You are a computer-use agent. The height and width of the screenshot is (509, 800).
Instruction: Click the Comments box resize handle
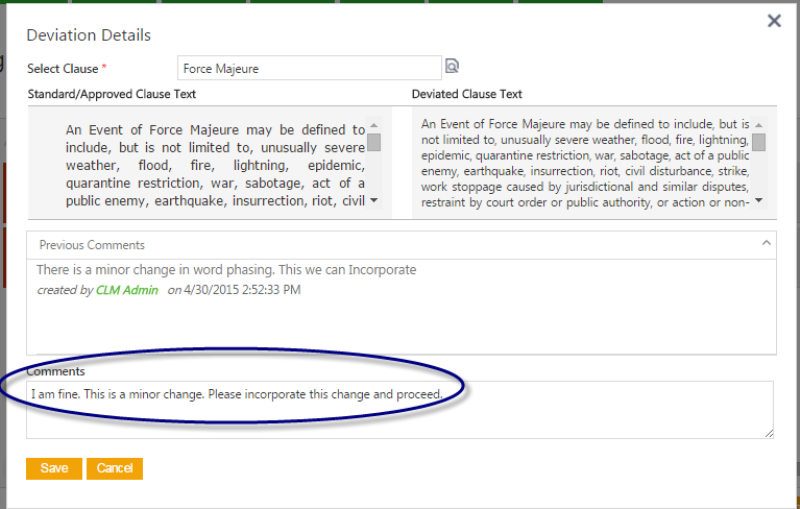[769, 433]
